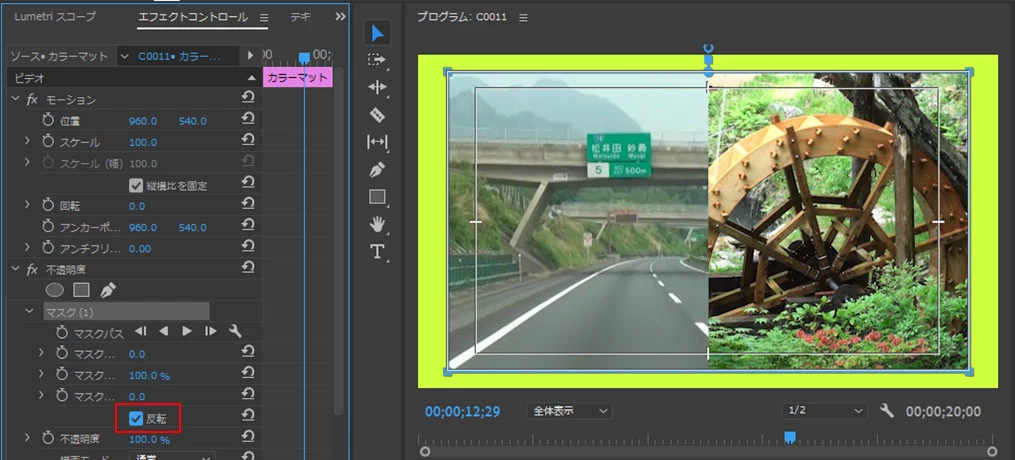Toggle the 不透明度 fx effect switch
The height and width of the screenshot is (460, 1015).
[32, 270]
